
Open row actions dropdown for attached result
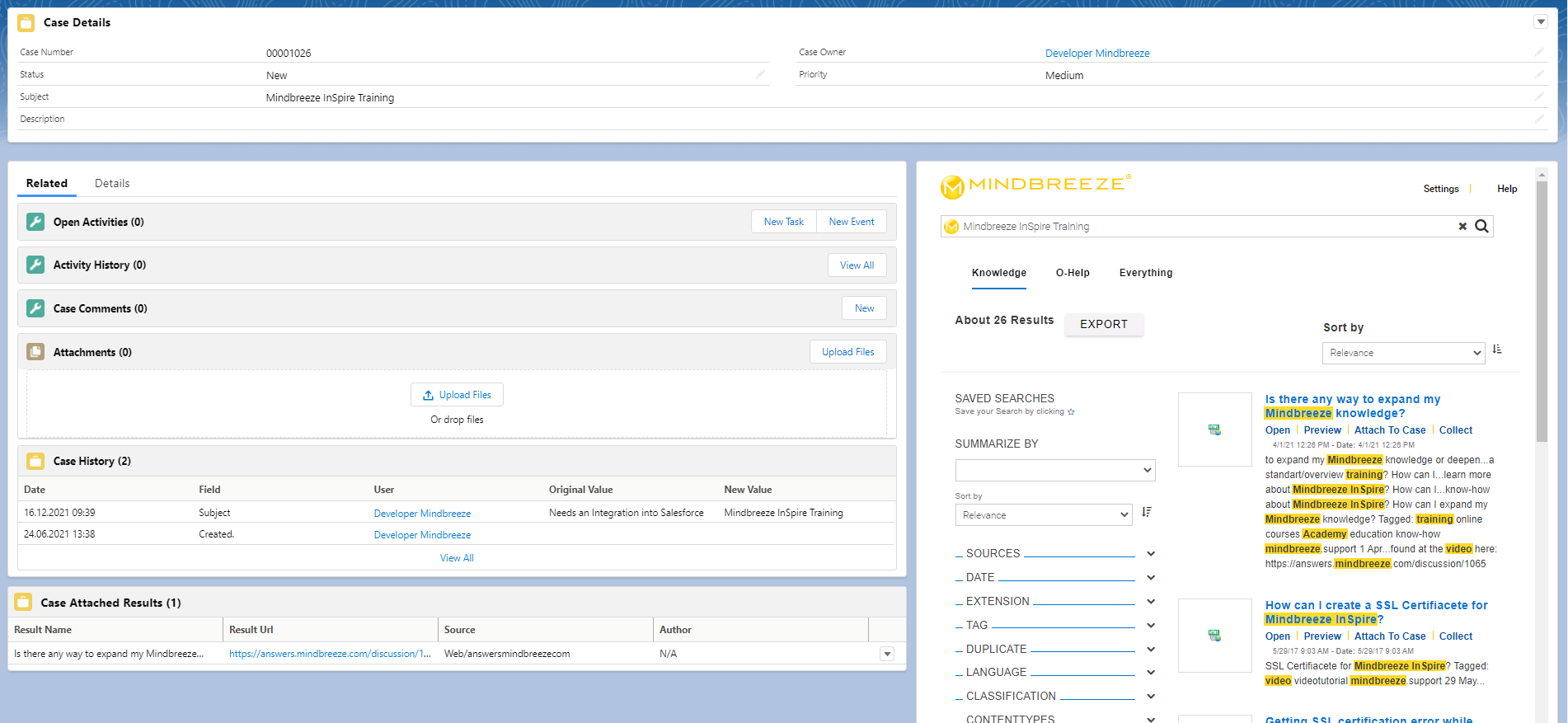[x=887, y=654]
